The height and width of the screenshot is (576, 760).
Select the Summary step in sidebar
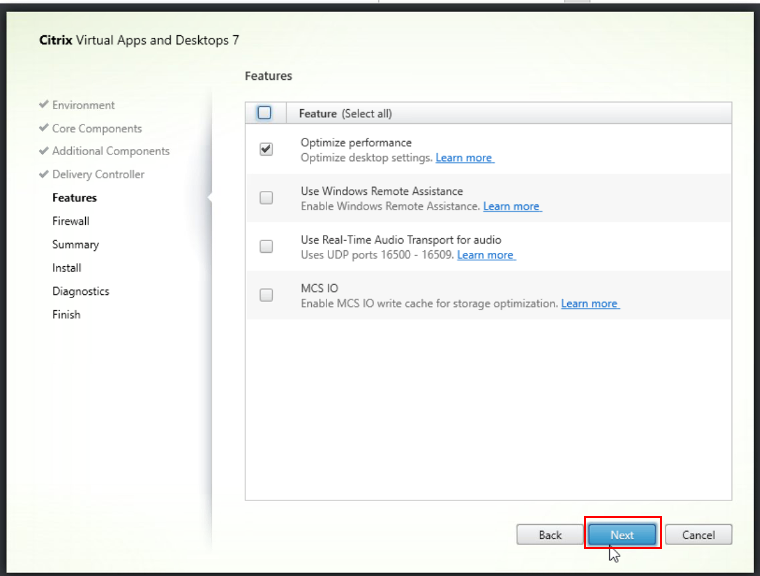pyautogui.click(x=75, y=244)
